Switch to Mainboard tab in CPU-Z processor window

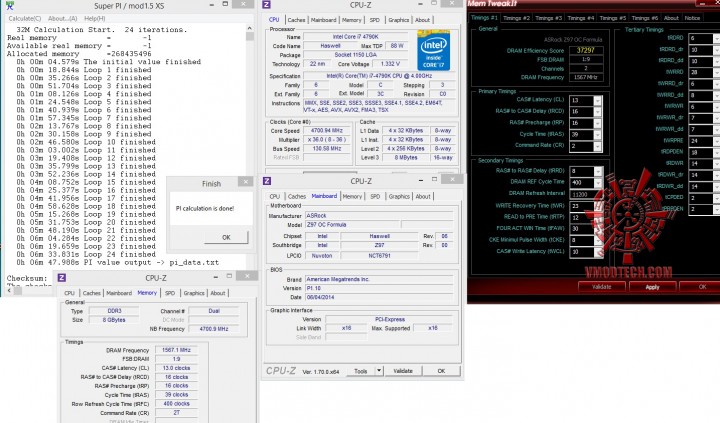tap(323, 20)
